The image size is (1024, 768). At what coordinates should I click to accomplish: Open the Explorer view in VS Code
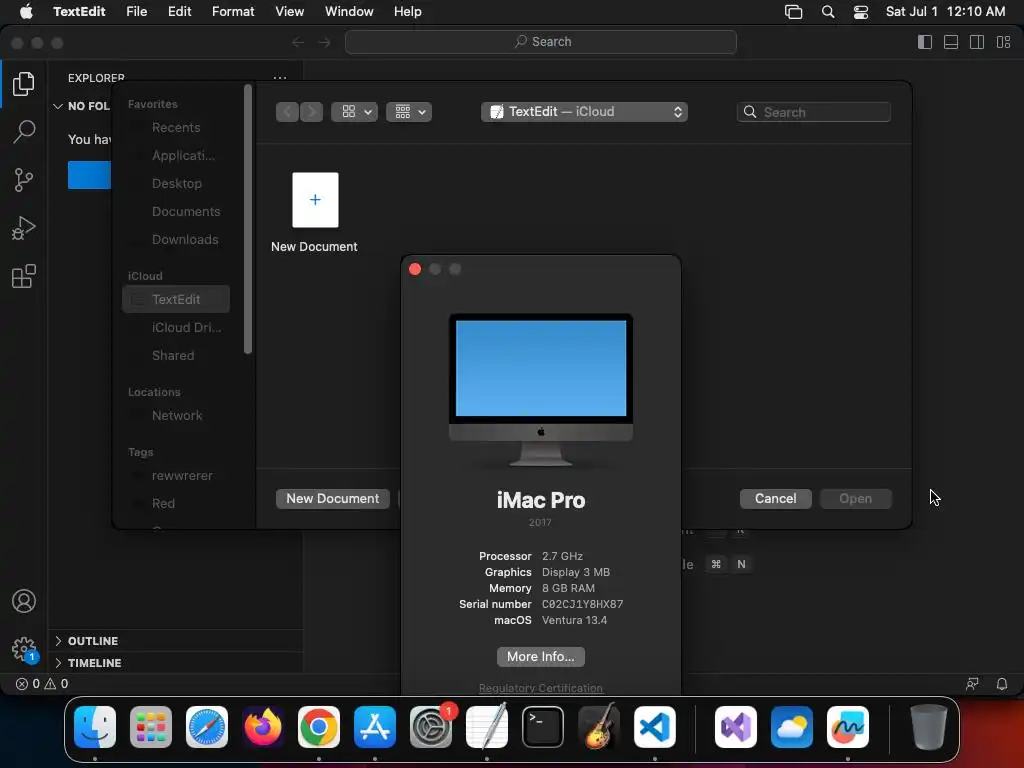pos(24,84)
